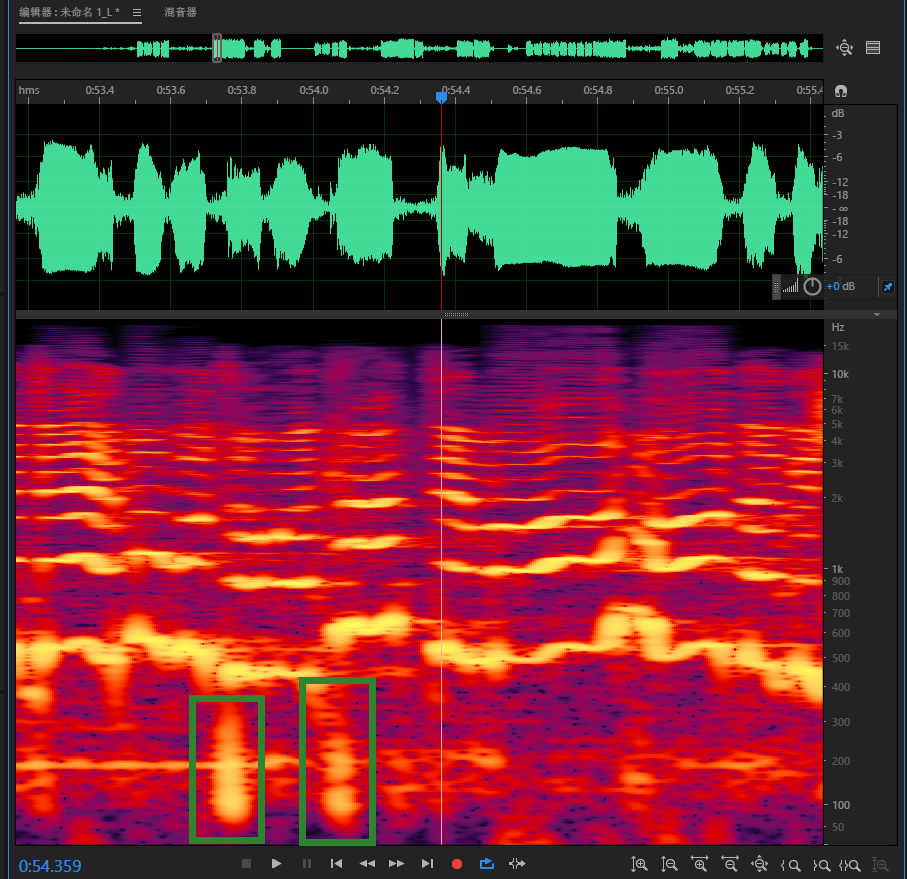
Task: Click the red Record button
Action: coord(457,863)
